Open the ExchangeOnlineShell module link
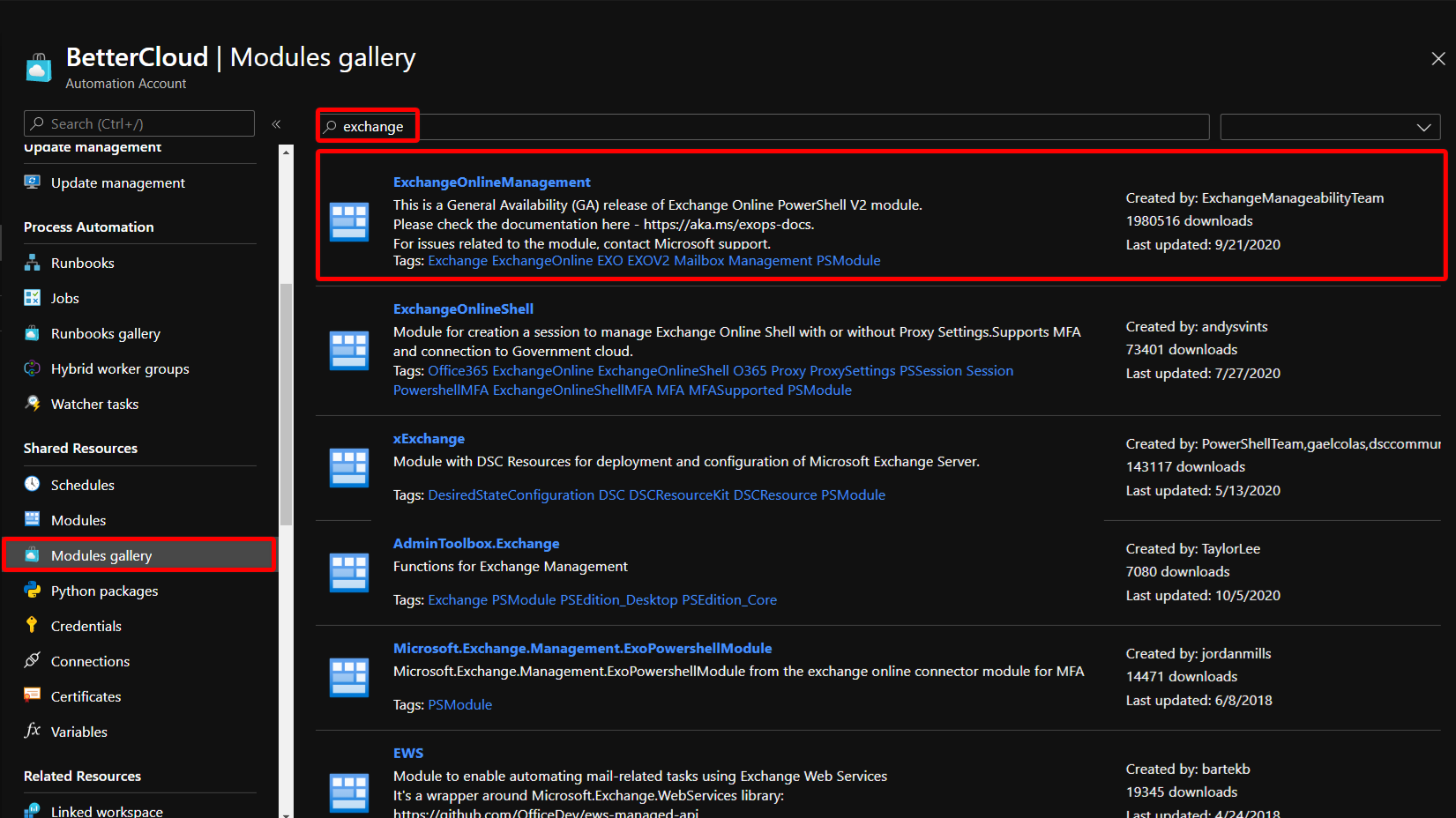This screenshot has width=1456, height=818. [463, 309]
